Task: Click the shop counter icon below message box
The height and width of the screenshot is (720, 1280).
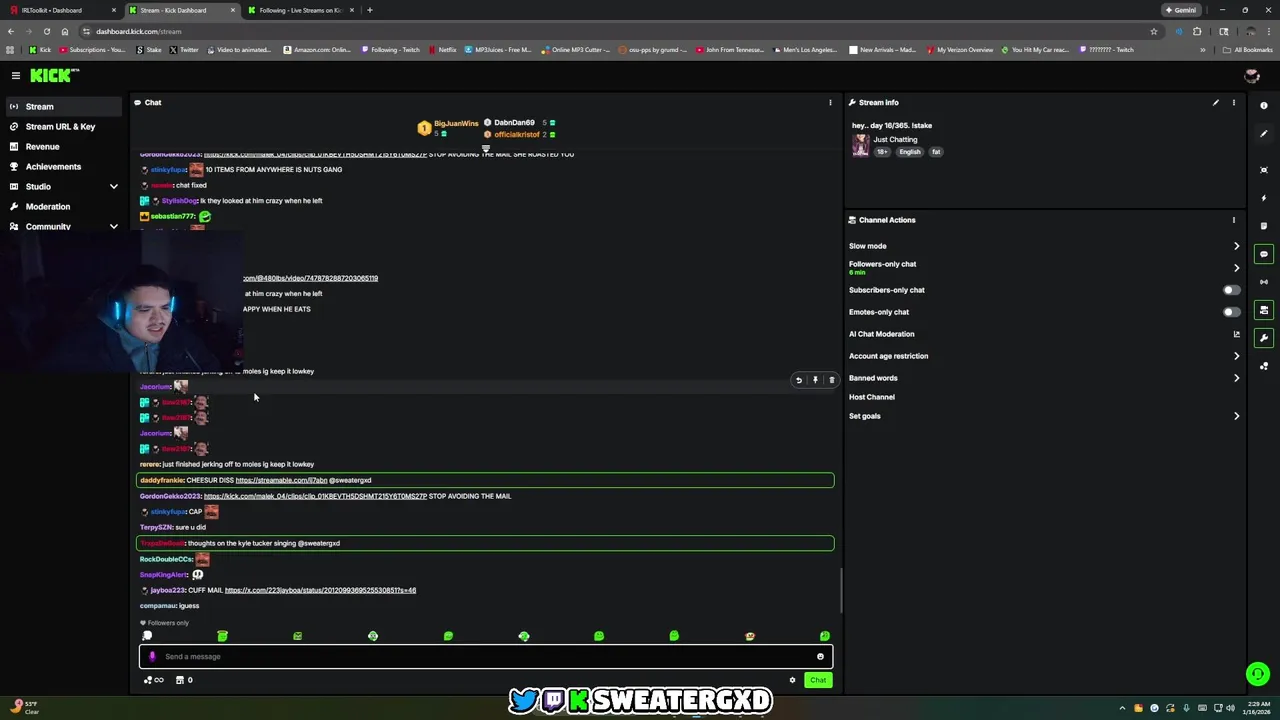Action: pos(184,680)
